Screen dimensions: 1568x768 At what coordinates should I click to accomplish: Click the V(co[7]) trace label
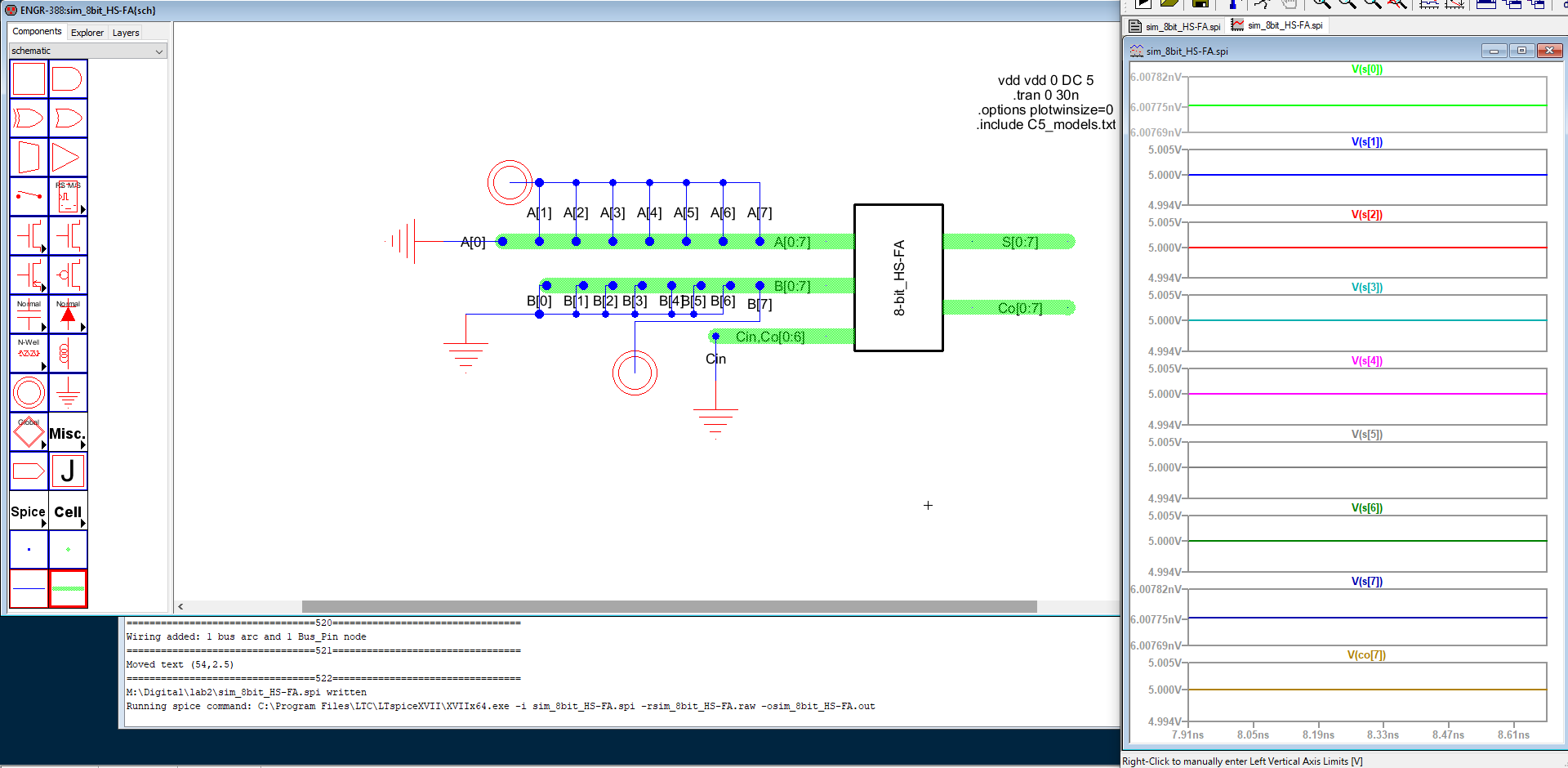tap(1366, 654)
